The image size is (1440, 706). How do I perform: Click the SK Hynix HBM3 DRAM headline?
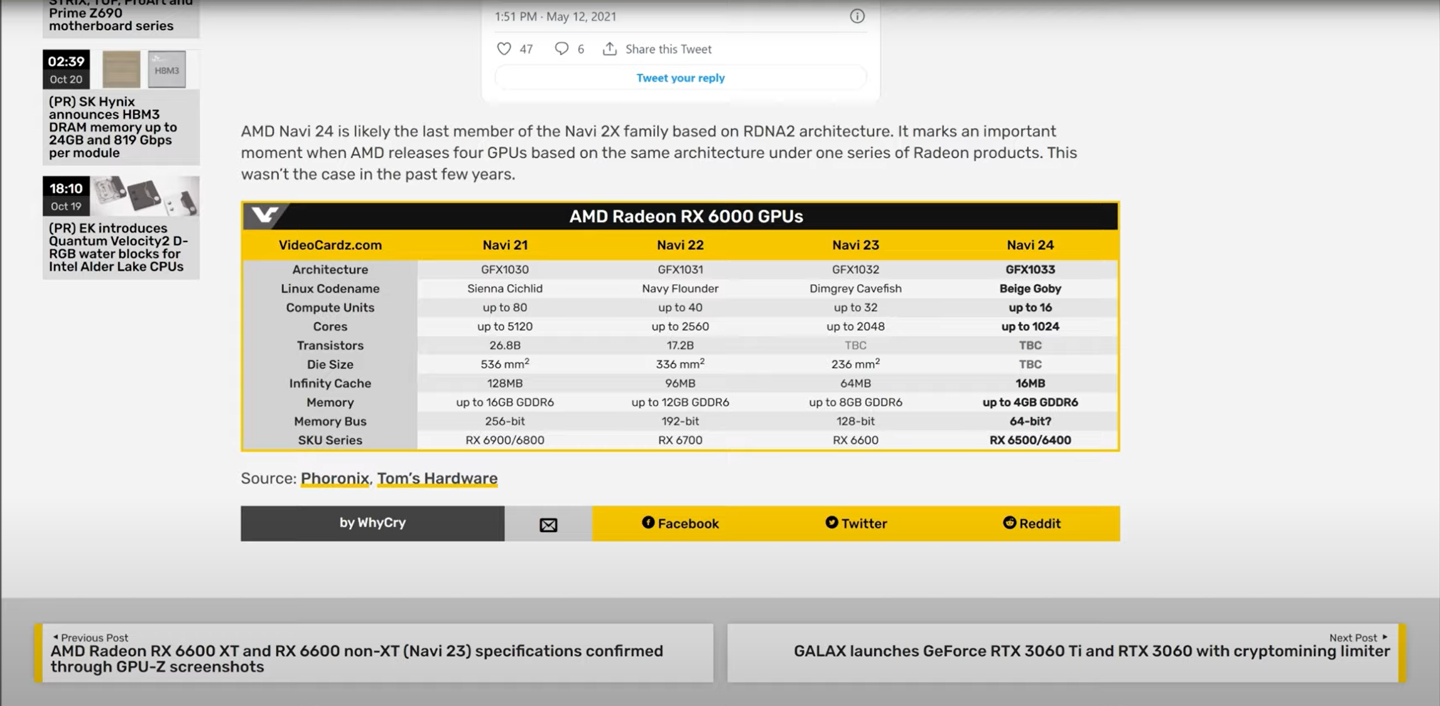[113, 128]
